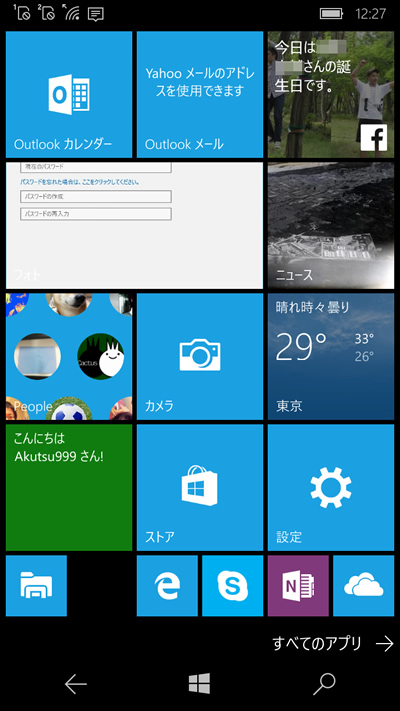Open 設定 settings gear tile
400x711 pixels.
point(331,487)
